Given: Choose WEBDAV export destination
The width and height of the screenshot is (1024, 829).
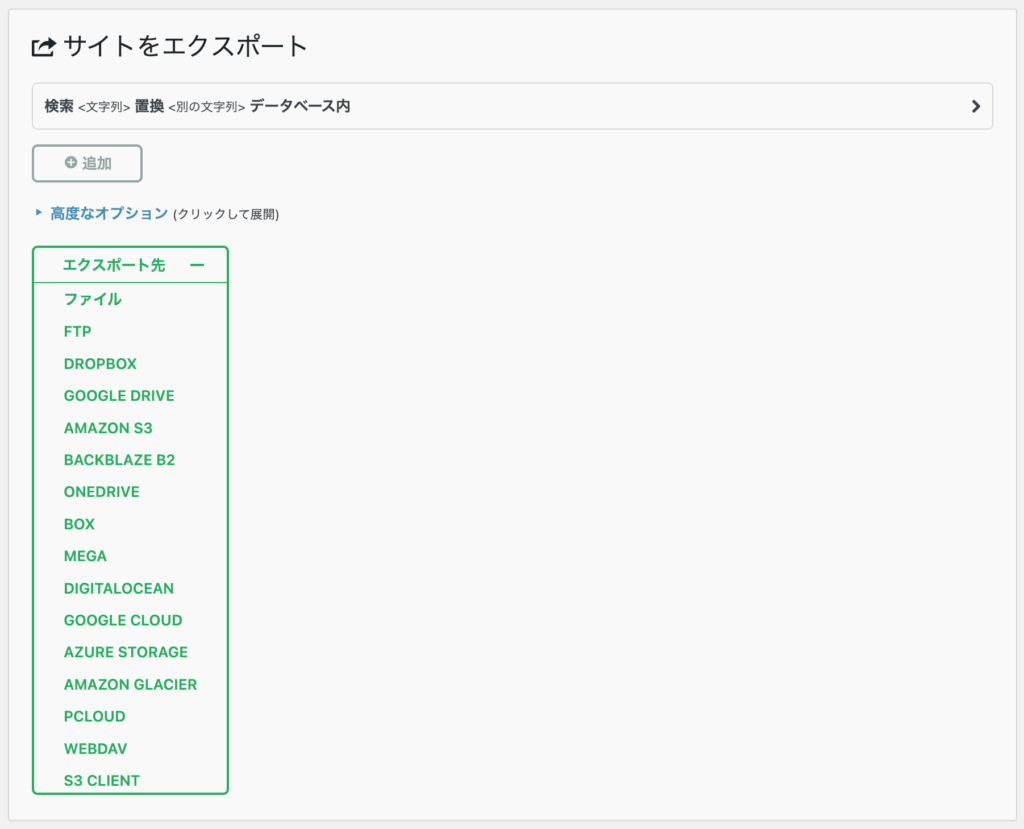Looking at the screenshot, I should pyautogui.click(x=95, y=748).
